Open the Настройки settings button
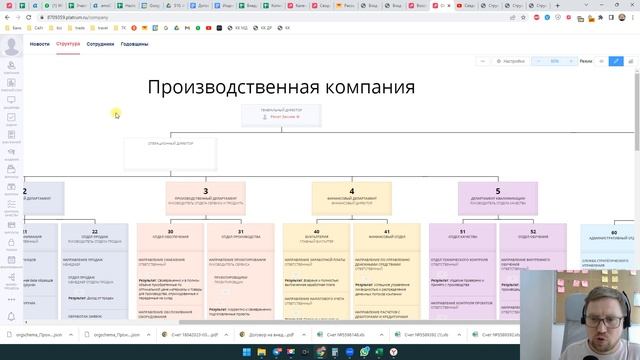Screen dimensions: 640x360 point(510,61)
